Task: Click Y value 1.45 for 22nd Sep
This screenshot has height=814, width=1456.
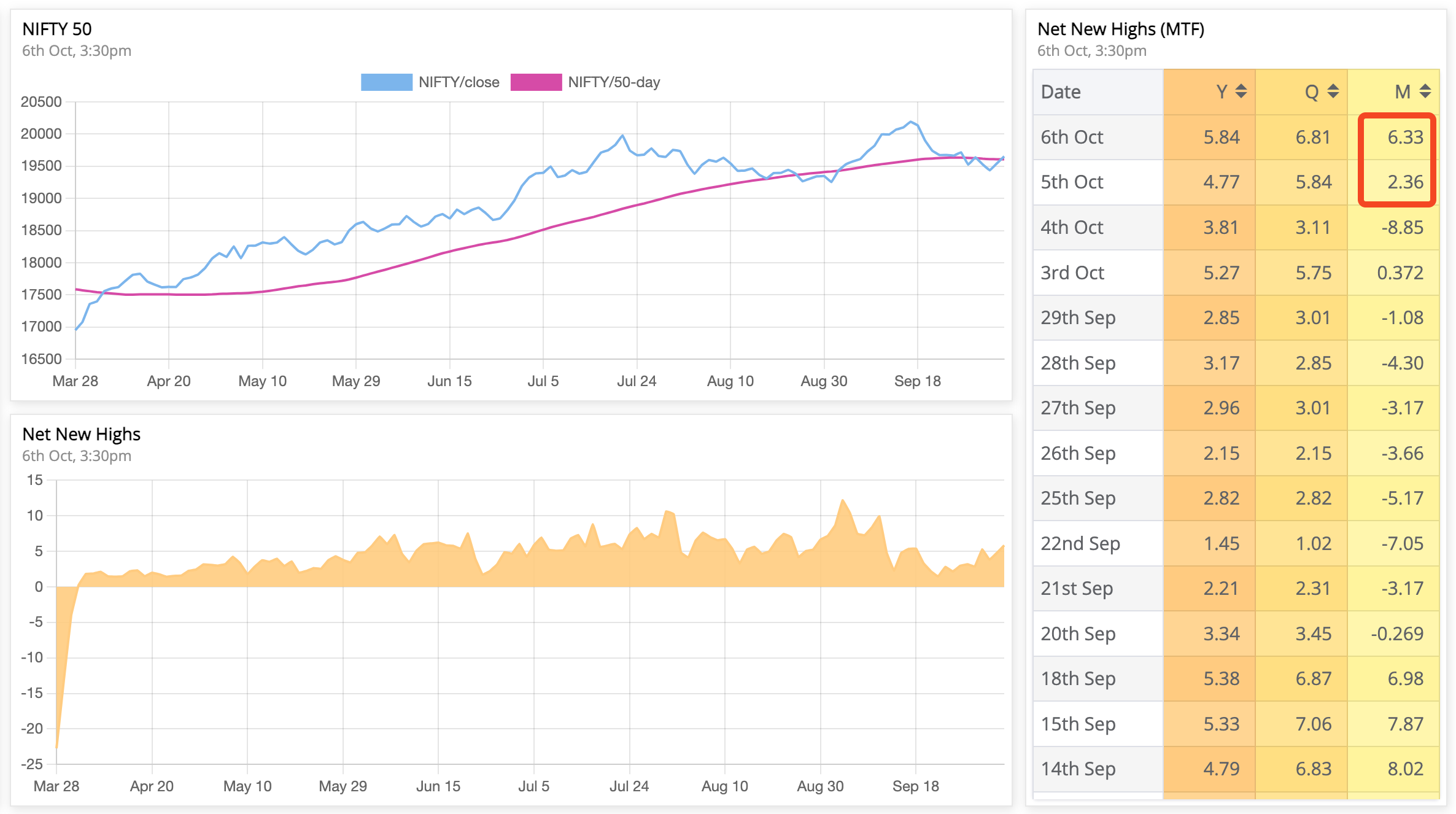Action: coord(1222,543)
